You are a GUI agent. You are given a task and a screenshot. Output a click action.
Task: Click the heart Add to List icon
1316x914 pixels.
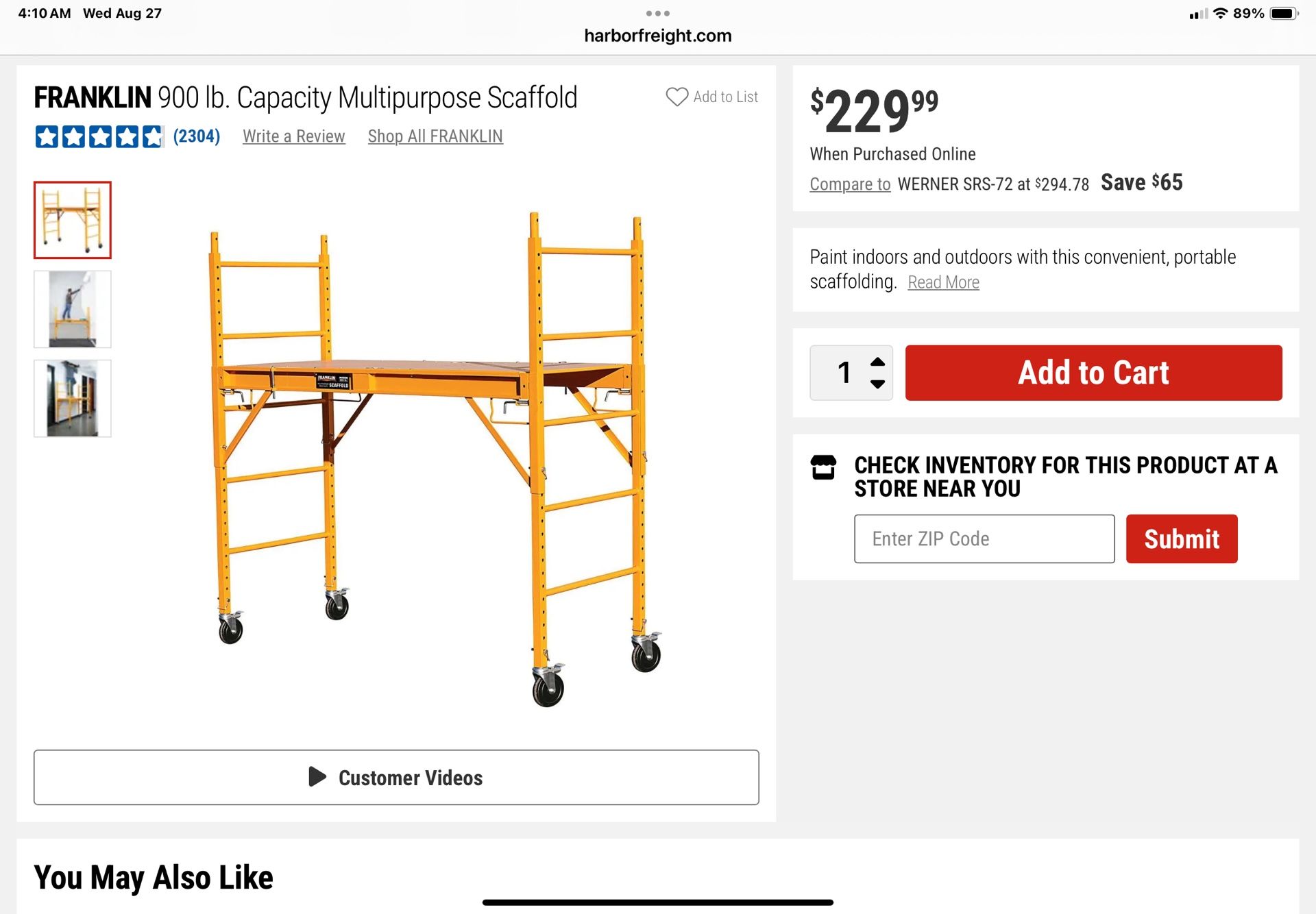click(677, 97)
